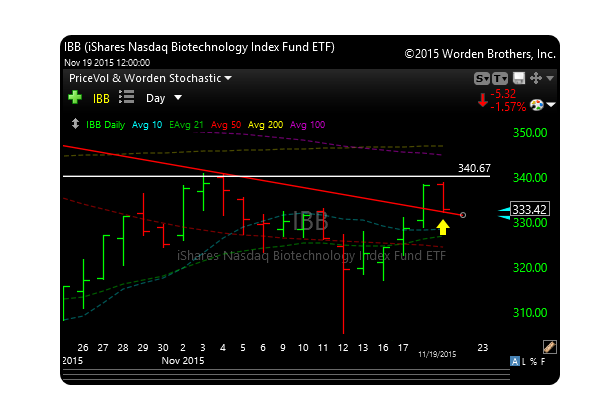Click the date label 23 on the axis
This screenshot has width=600, height=400.
(483, 348)
